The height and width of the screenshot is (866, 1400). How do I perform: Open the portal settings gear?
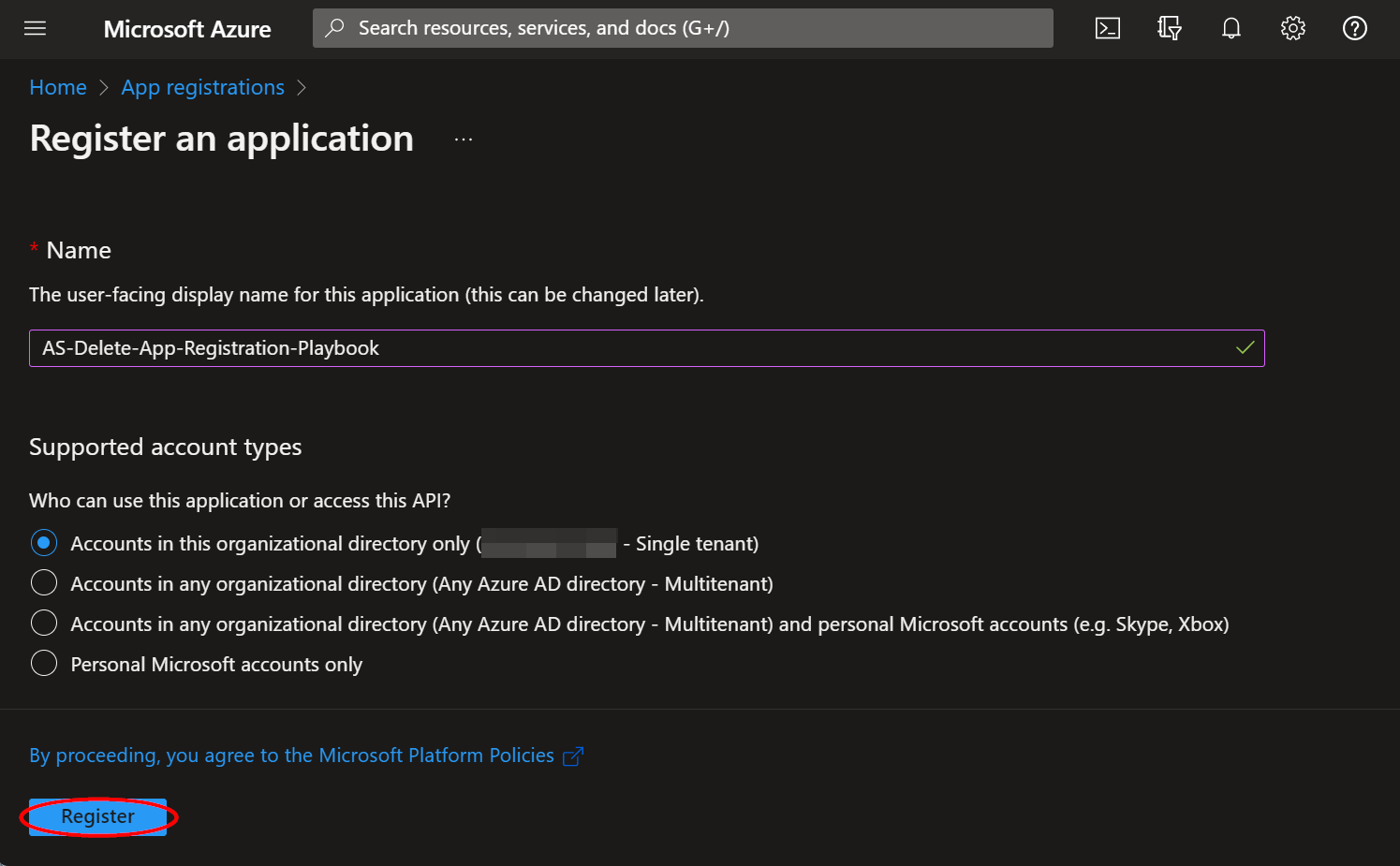tap(1293, 28)
